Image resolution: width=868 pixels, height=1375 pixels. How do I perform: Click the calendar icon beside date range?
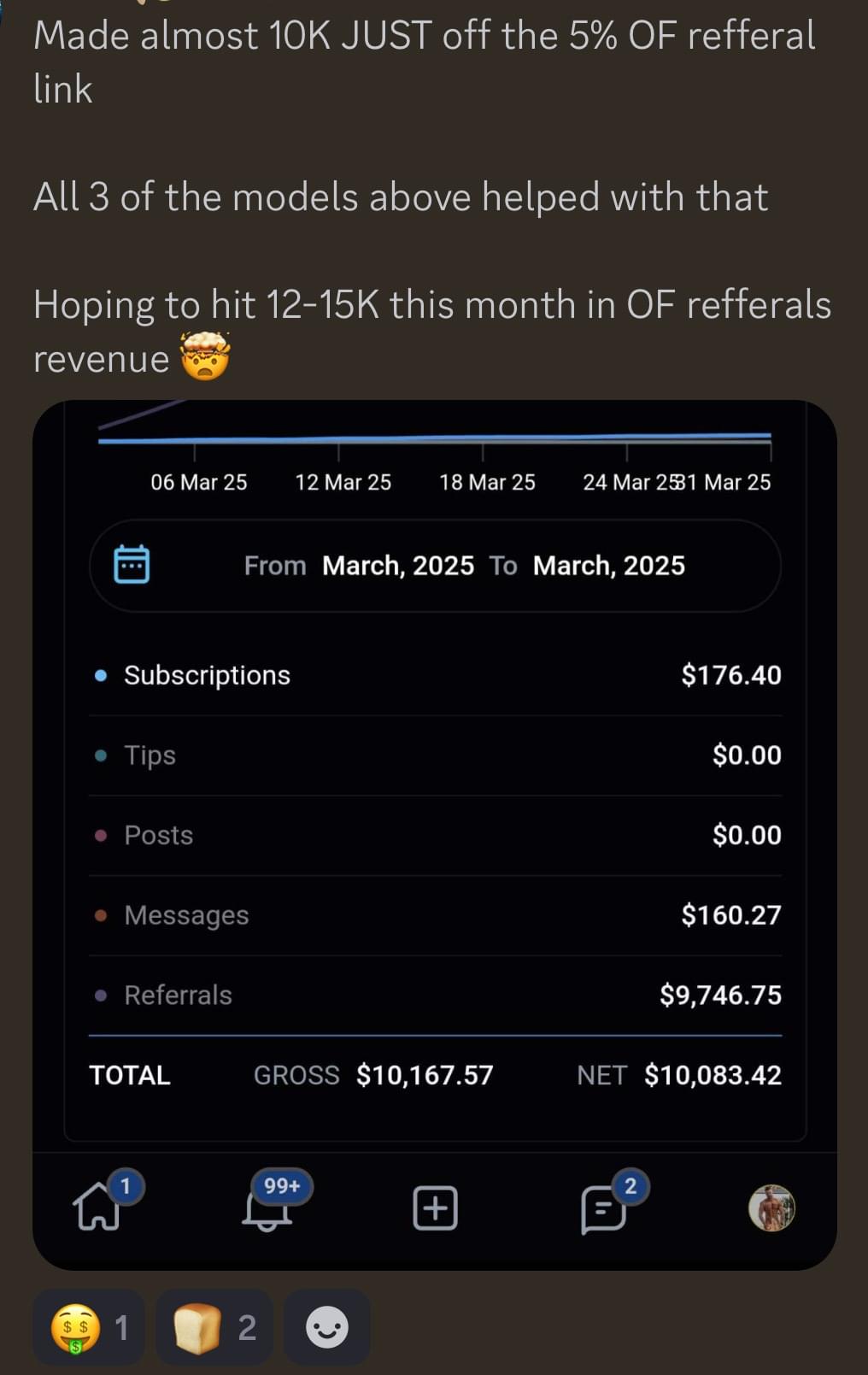tap(132, 565)
